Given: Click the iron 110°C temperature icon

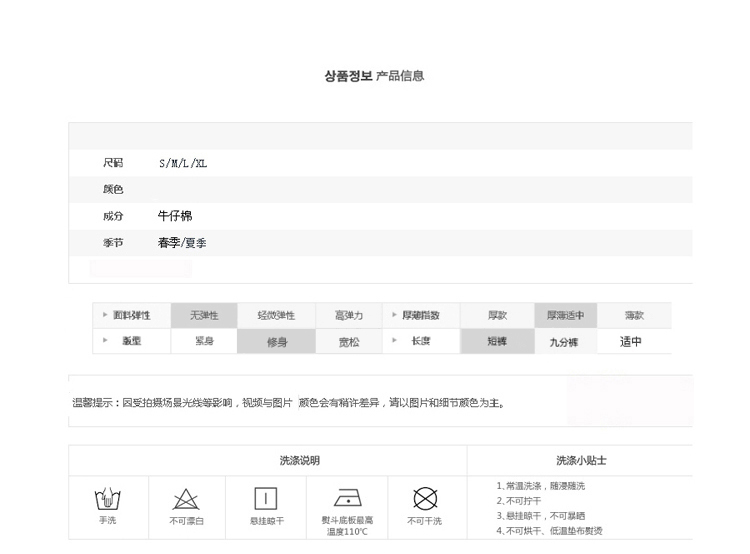Looking at the screenshot, I should pos(347,499).
